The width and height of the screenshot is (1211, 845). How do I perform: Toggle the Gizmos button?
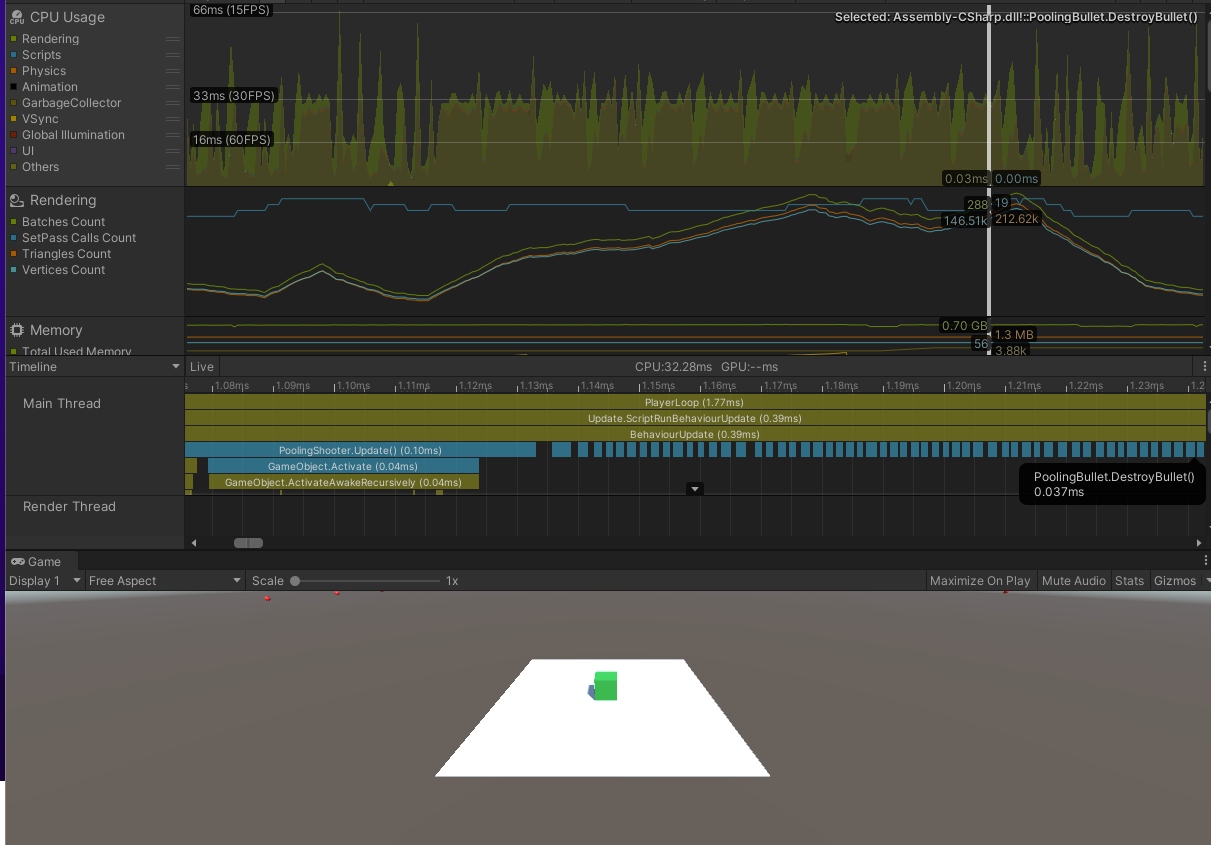coord(1174,581)
